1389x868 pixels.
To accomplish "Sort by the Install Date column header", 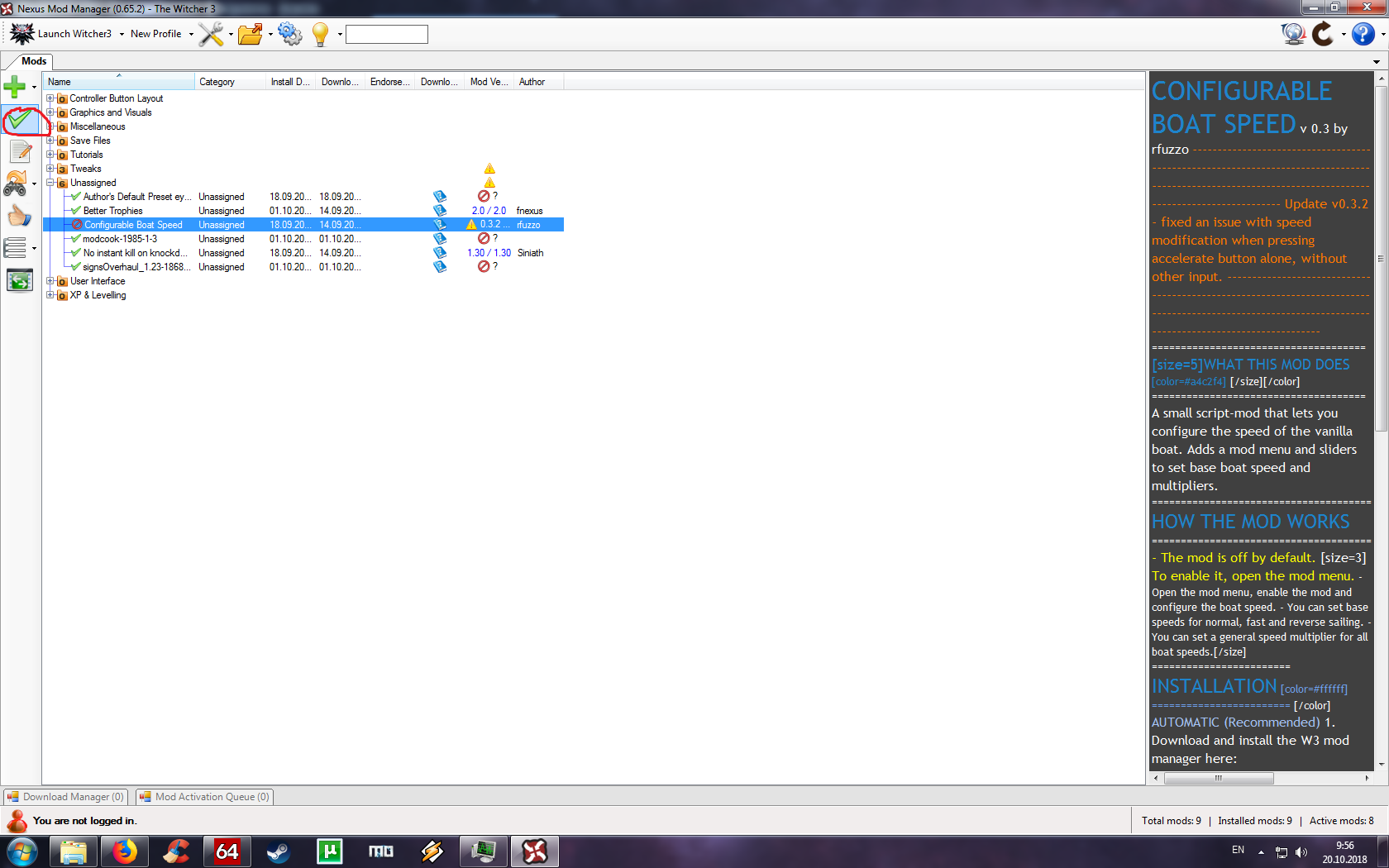I will tap(291, 82).
